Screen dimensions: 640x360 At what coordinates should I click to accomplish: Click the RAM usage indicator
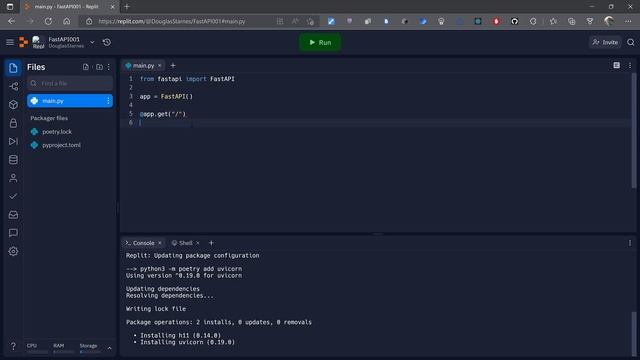tap(63, 348)
